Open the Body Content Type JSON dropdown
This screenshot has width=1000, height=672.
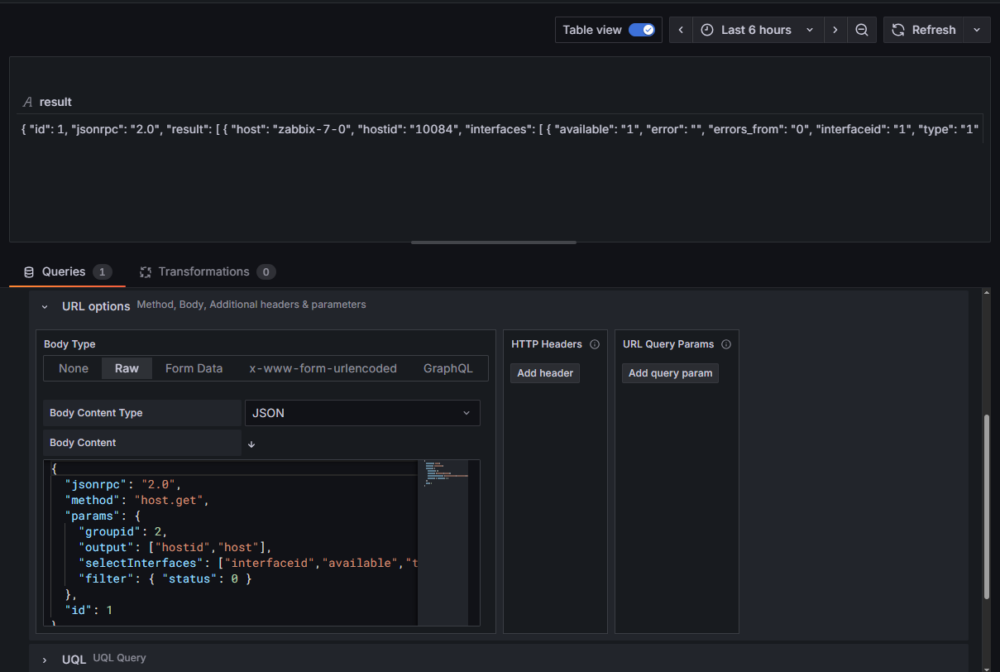click(x=362, y=413)
